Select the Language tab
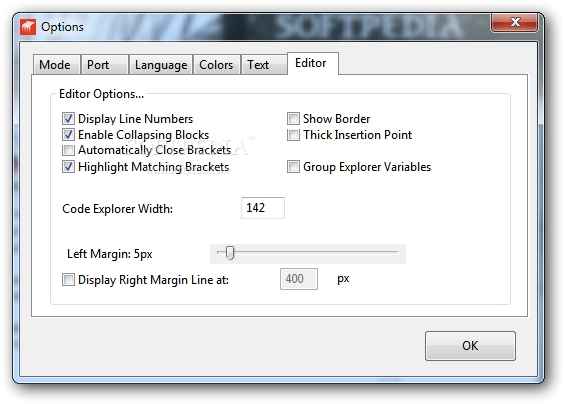Screen dimensions: 565x404 coord(161,65)
